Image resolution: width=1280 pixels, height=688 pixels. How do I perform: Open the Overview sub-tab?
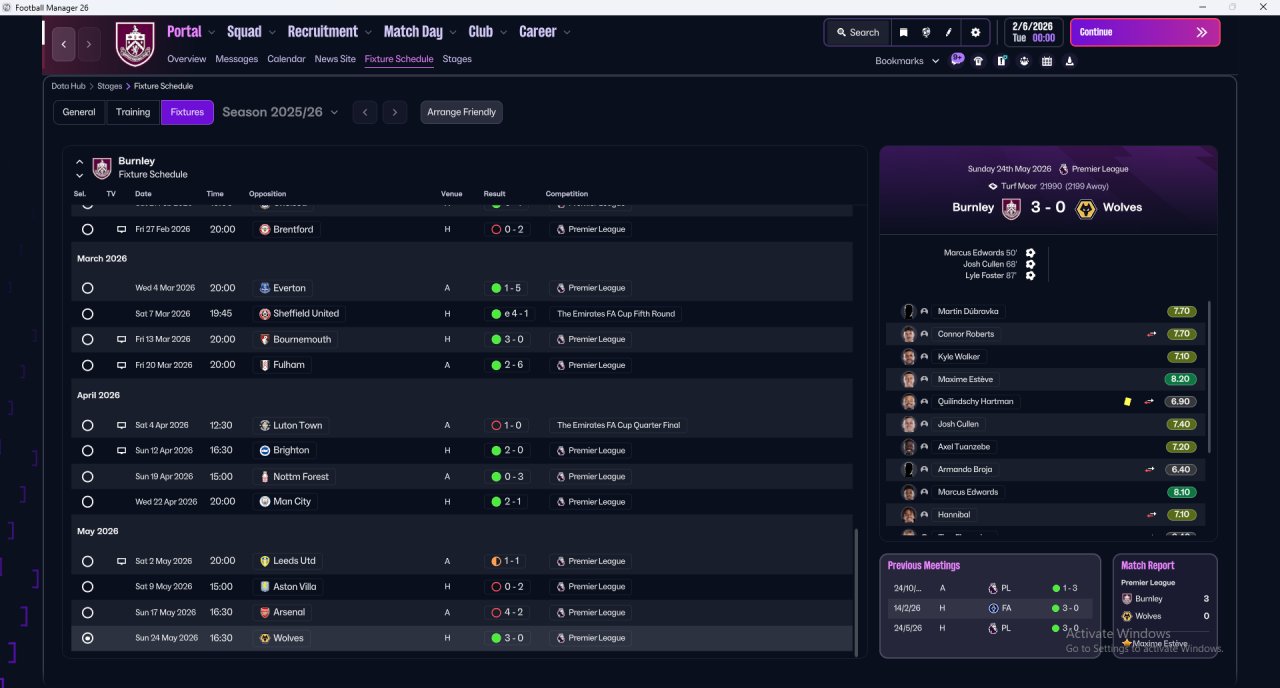coord(187,59)
